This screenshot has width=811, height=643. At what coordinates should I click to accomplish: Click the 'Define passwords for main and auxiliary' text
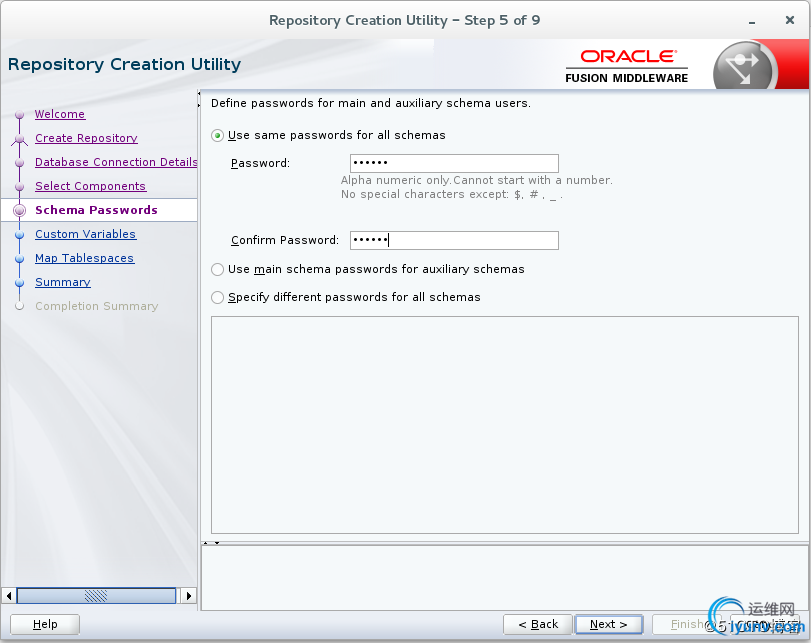(371, 103)
